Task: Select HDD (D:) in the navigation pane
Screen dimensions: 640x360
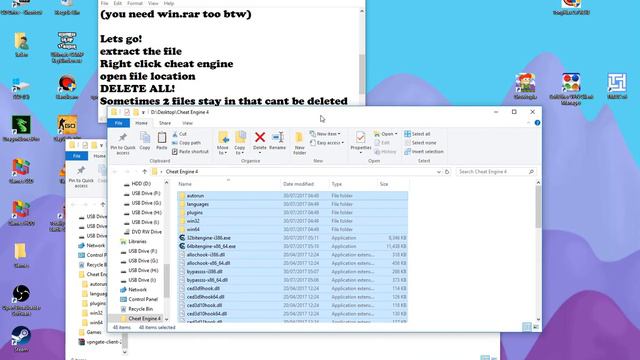Action: [x=137, y=184]
